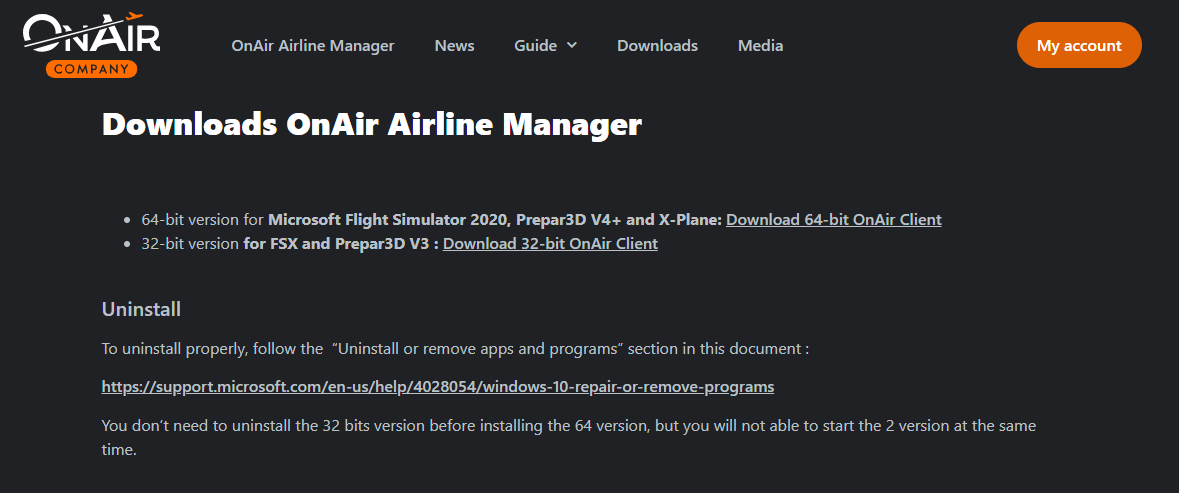The width and height of the screenshot is (1179, 493).
Task: Click the Downloads OnAir Airline Manager heading
Action: (371, 124)
